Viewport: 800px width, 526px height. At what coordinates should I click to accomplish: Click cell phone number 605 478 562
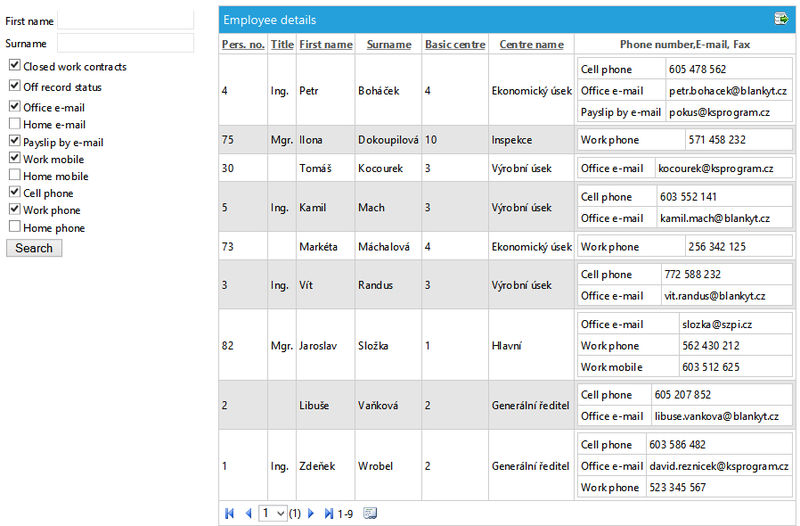pos(697,69)
